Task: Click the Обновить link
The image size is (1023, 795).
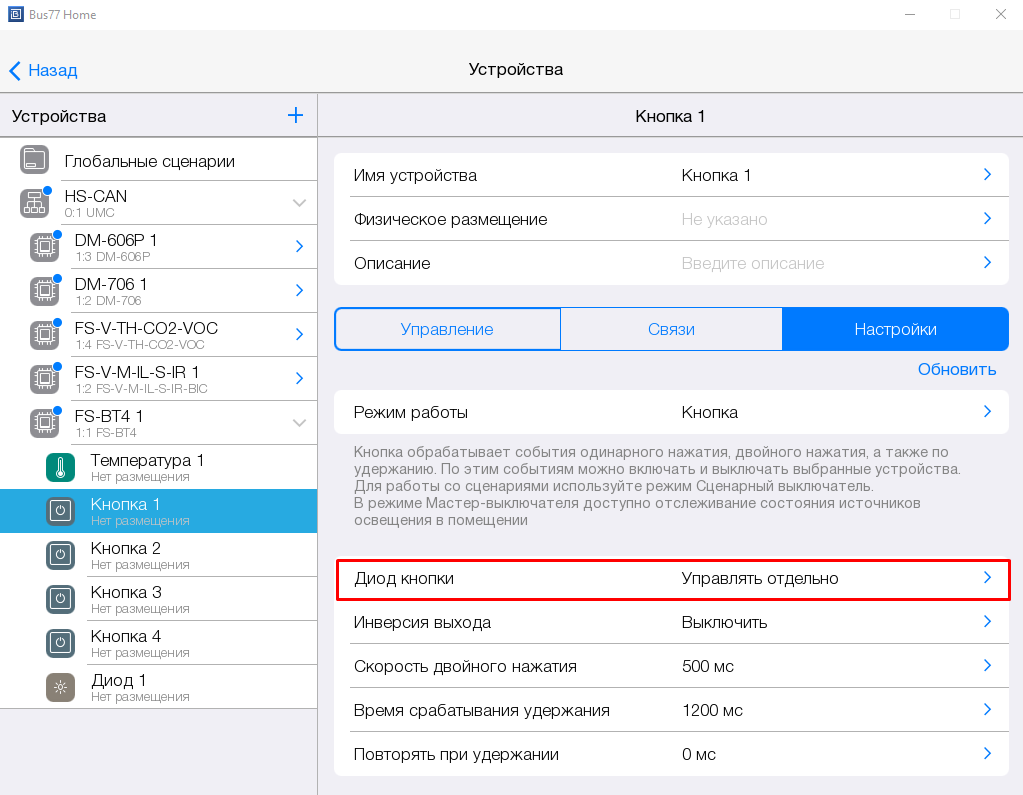Action: tap(957, 369)
